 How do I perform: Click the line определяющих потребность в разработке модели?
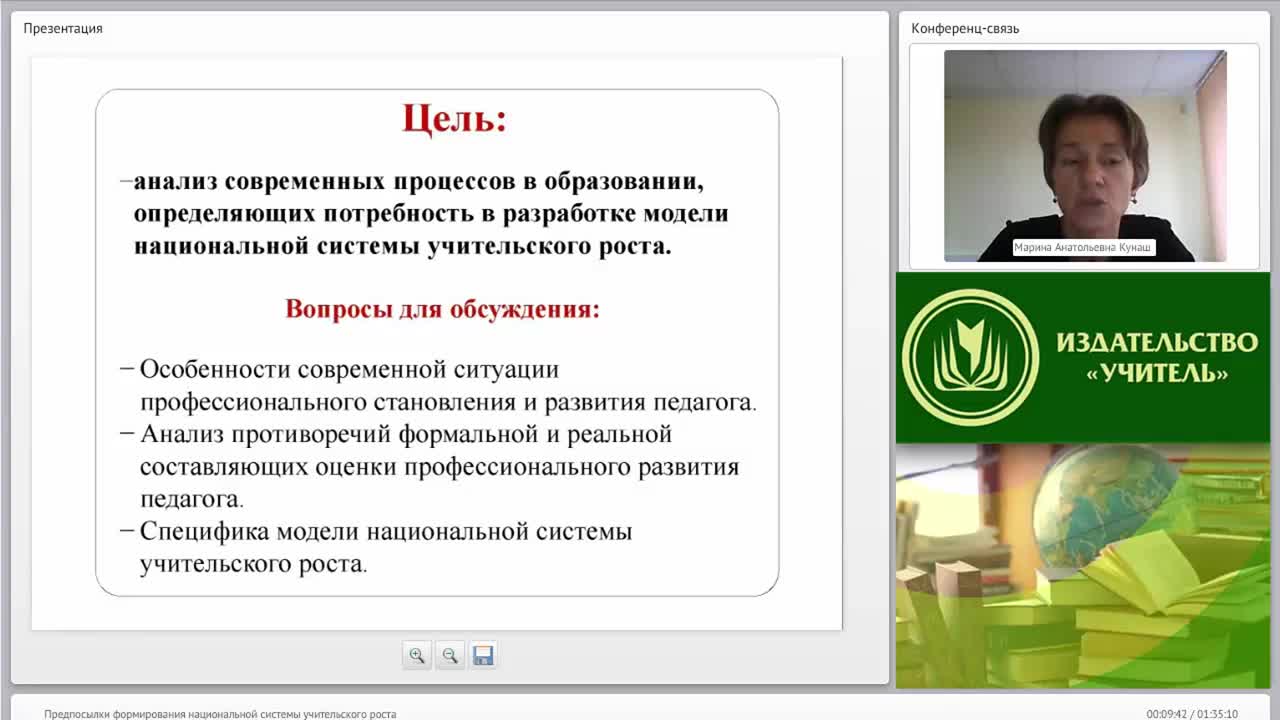point(431,213)
